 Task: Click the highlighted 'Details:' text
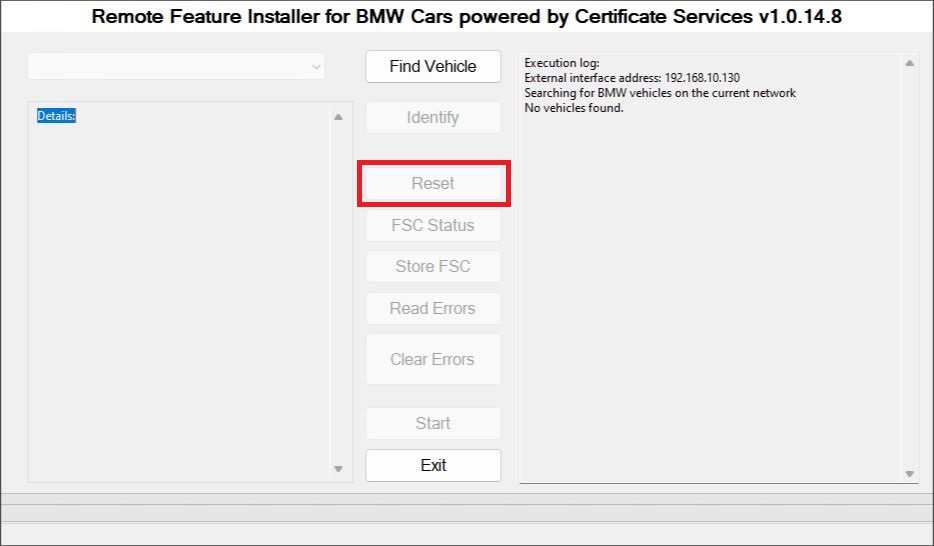coord(56,116)
